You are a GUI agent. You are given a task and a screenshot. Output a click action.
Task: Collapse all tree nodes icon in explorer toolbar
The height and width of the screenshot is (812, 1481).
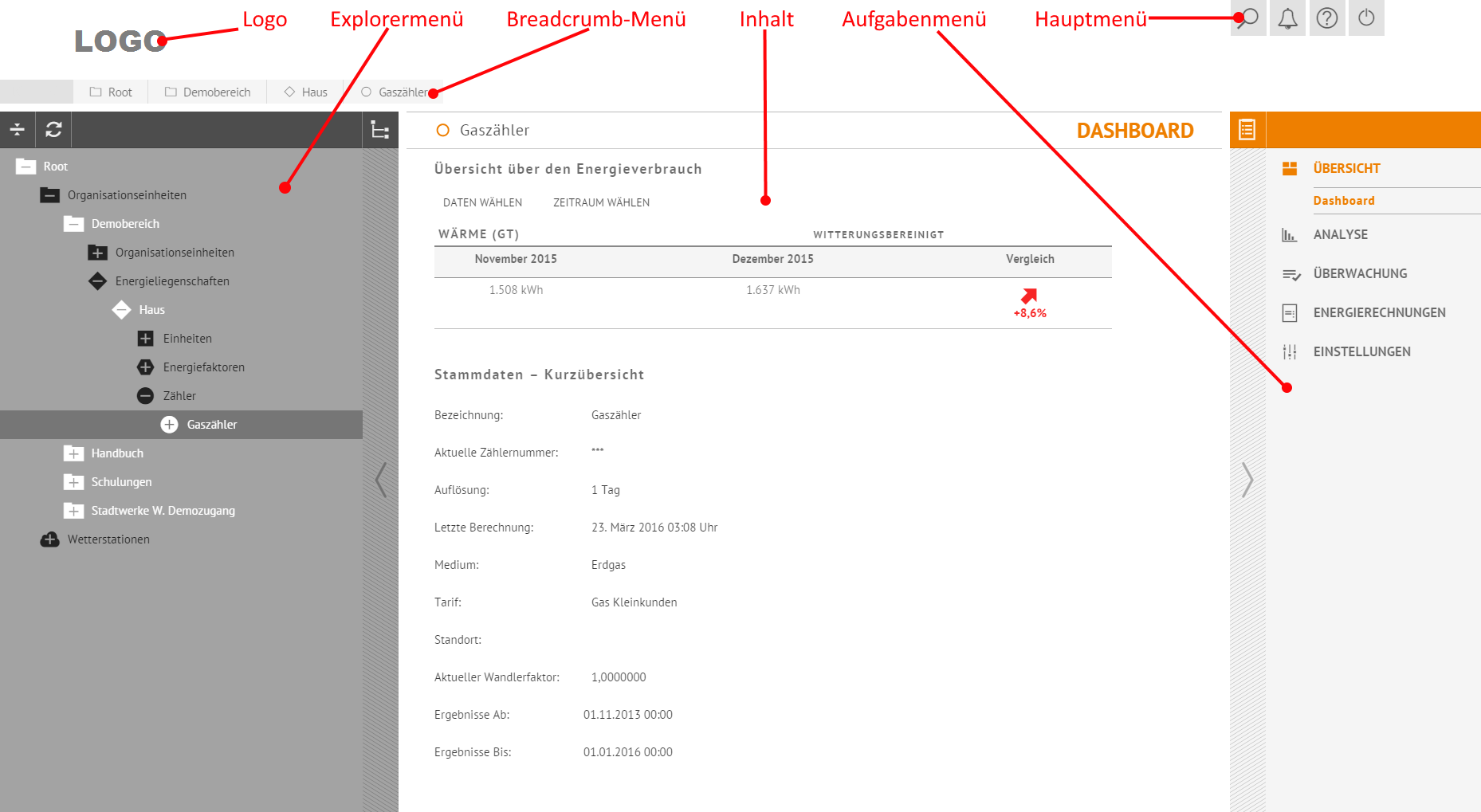pos(18,130)
